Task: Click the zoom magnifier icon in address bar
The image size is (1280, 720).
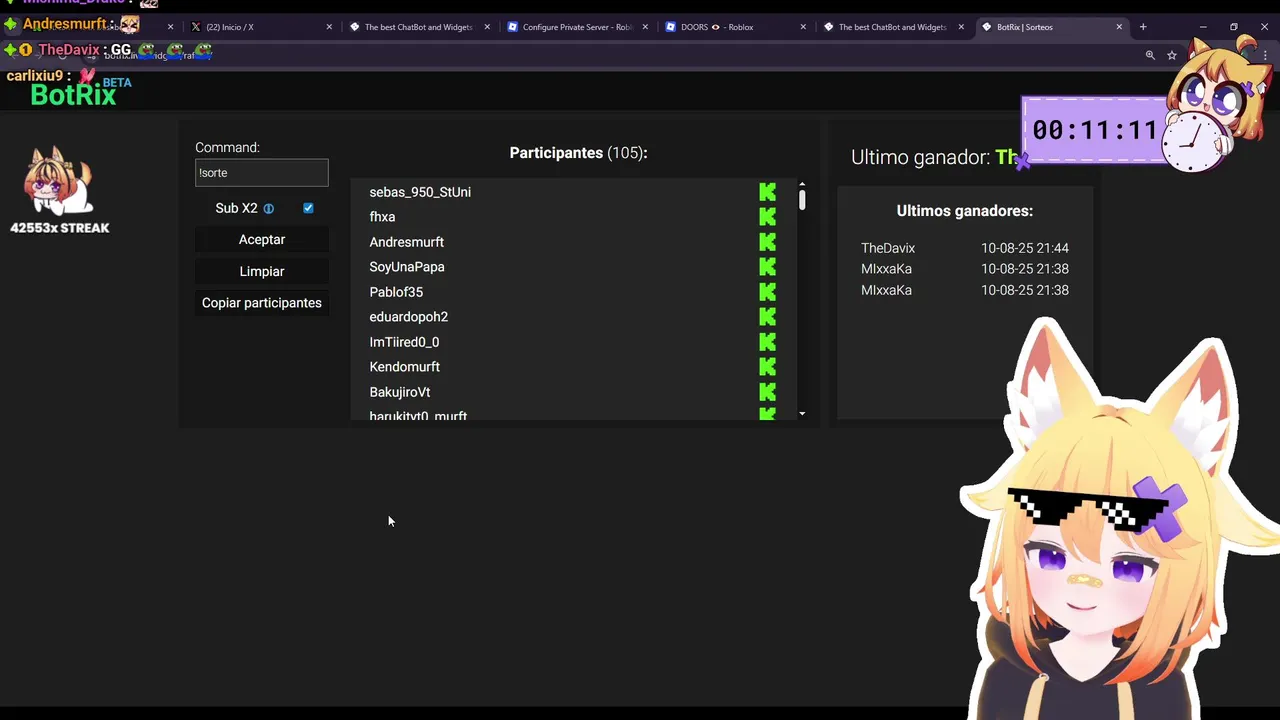Action: coord(1150,55)
